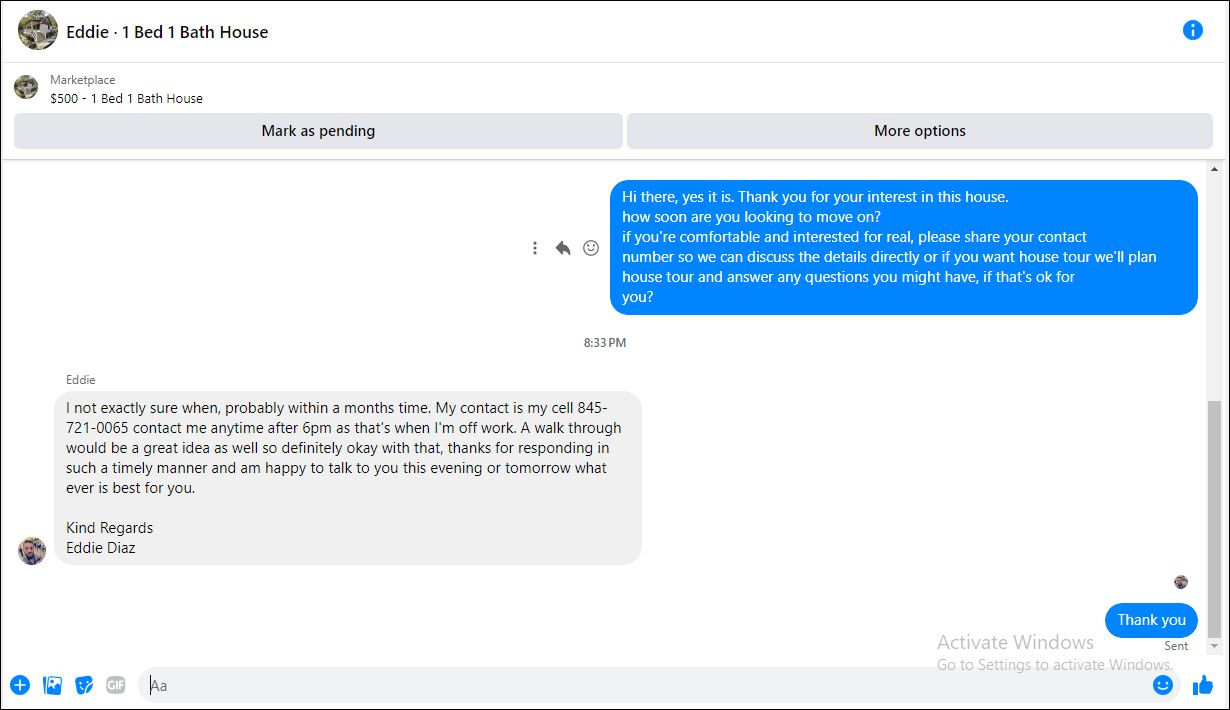Reply to the blue message with the arrow icon
Screen dimensions: 1230x710
(563, 248)
